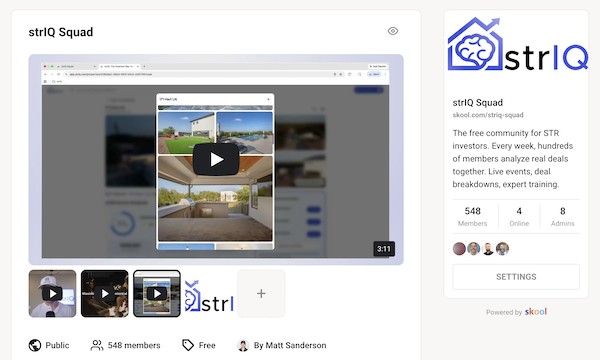Click the strIQ Squad title in the sidebar card
600x360 pixels.
click(478, 103)
